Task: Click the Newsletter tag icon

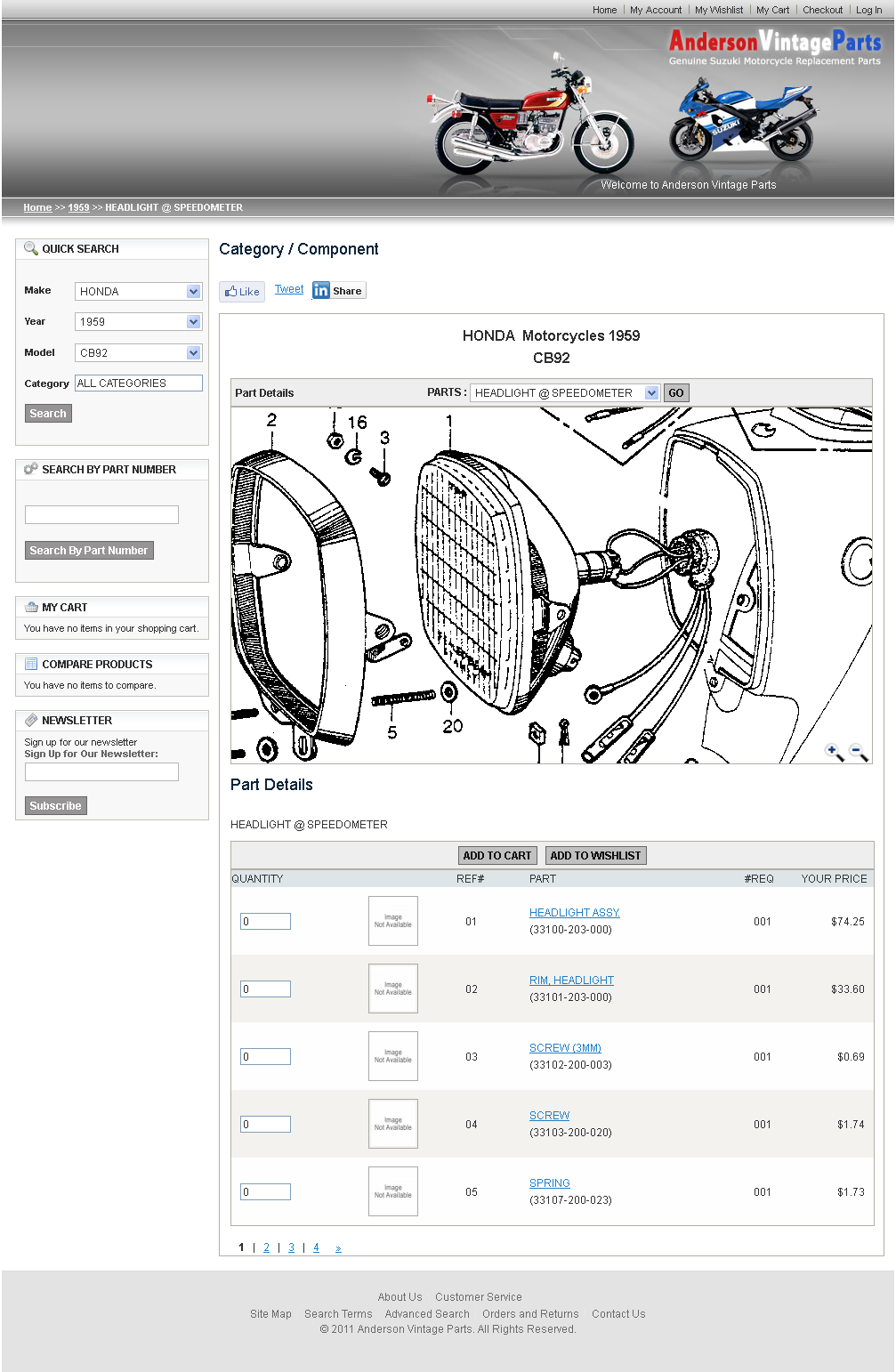Action: [x=31, y=720]
